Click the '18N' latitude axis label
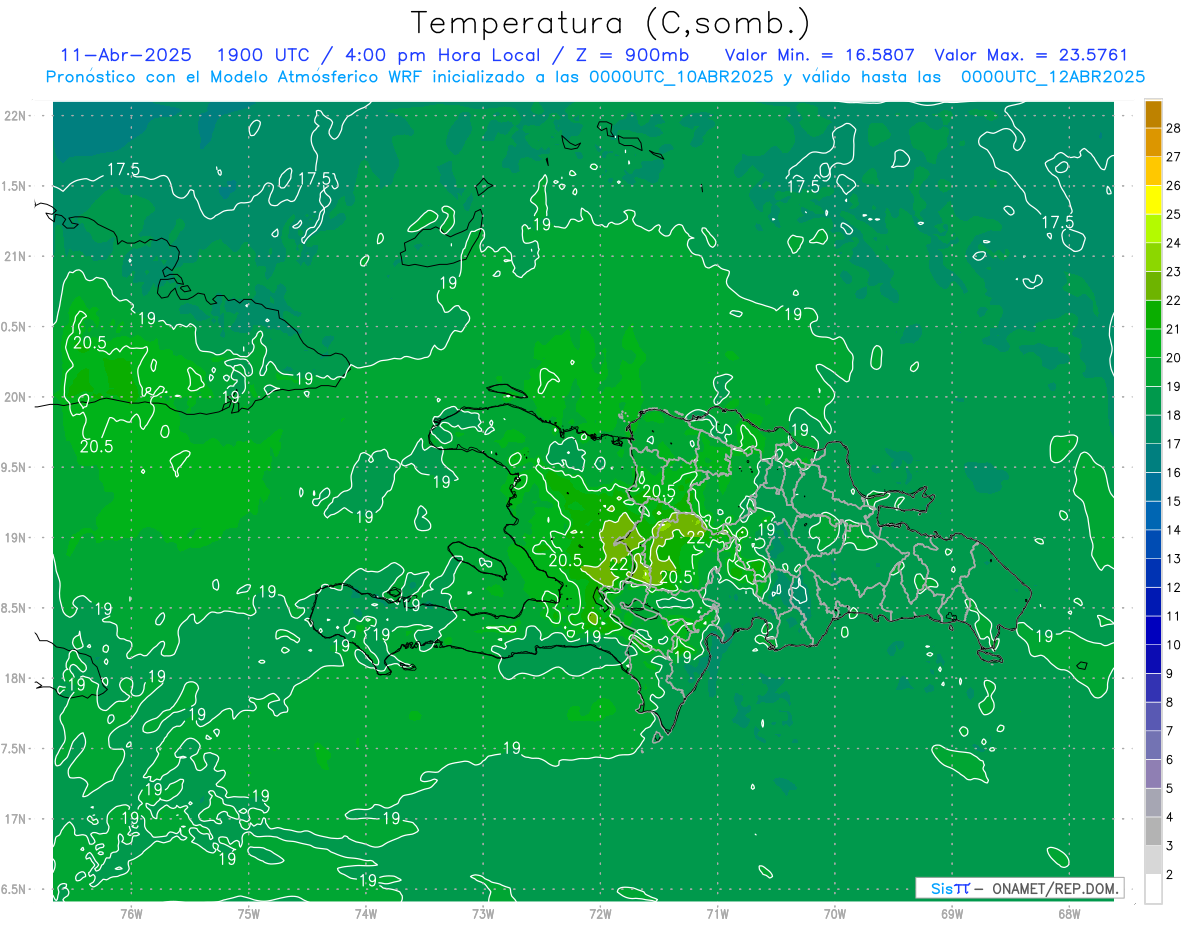The height and width of the screenshot is (927, 1200). click(x=14, y=678)
